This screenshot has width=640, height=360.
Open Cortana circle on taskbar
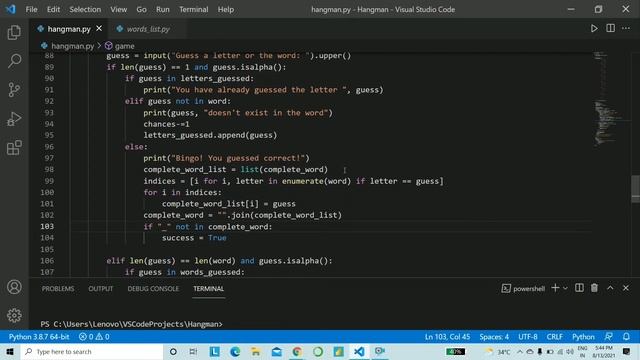click(x=173, y=351)
